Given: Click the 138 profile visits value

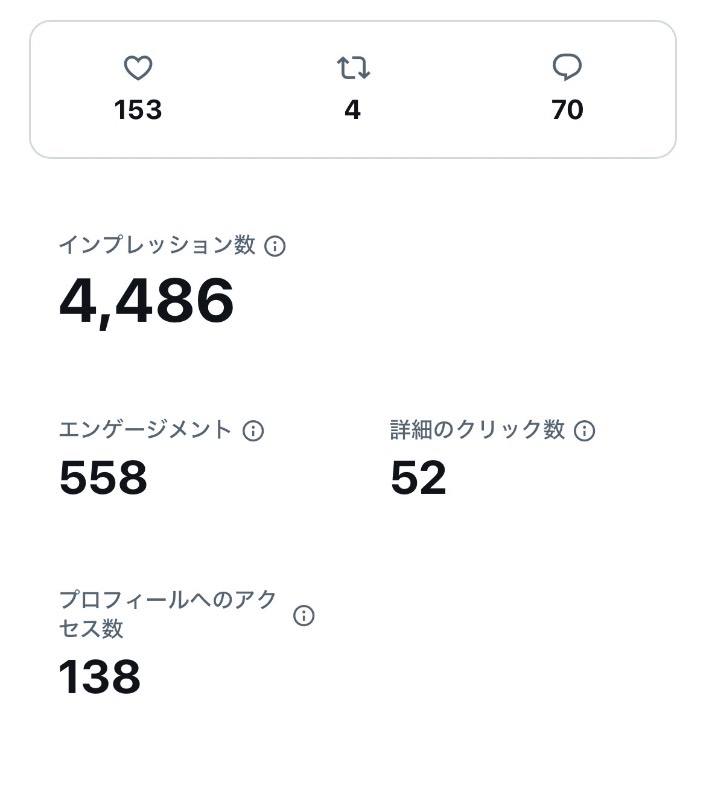Looking at the screenshot, I should click(99, 677).
